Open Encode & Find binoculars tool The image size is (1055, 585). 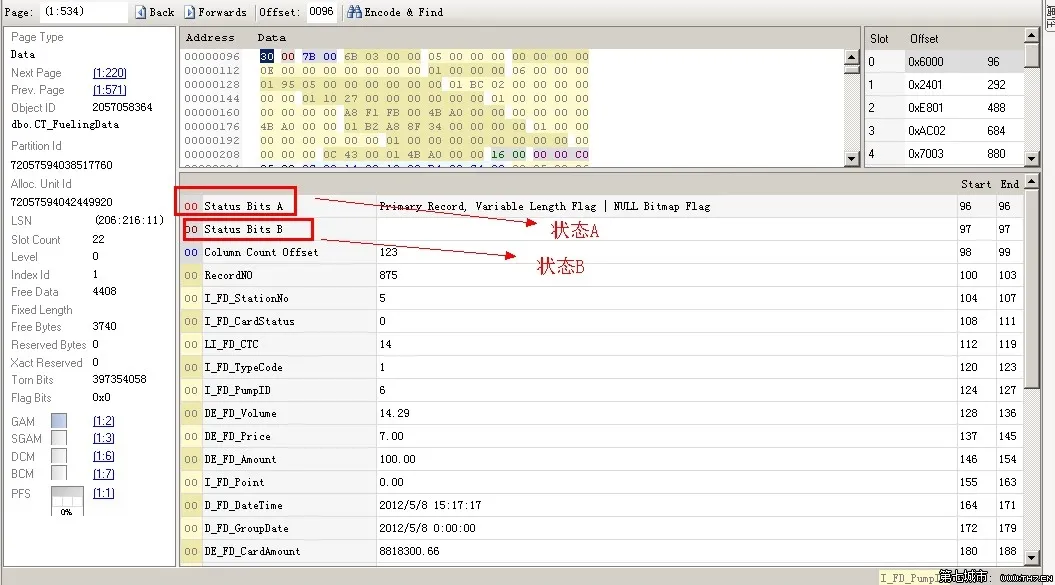354,12
